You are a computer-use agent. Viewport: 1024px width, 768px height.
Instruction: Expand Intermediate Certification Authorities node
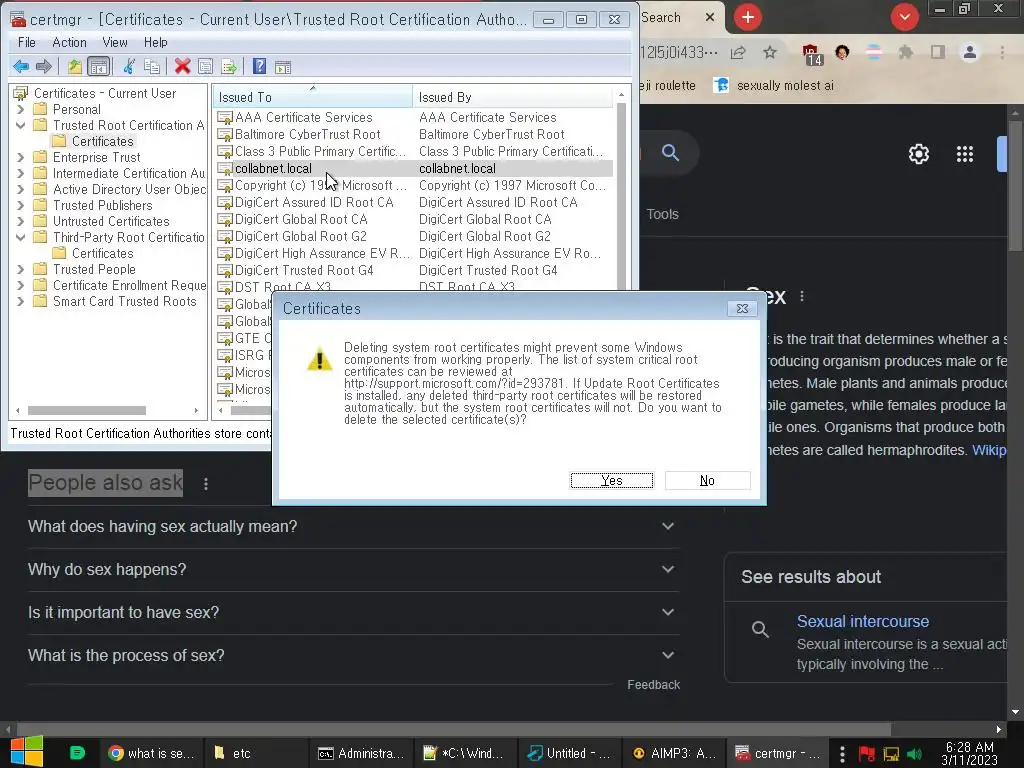point(20,173)
